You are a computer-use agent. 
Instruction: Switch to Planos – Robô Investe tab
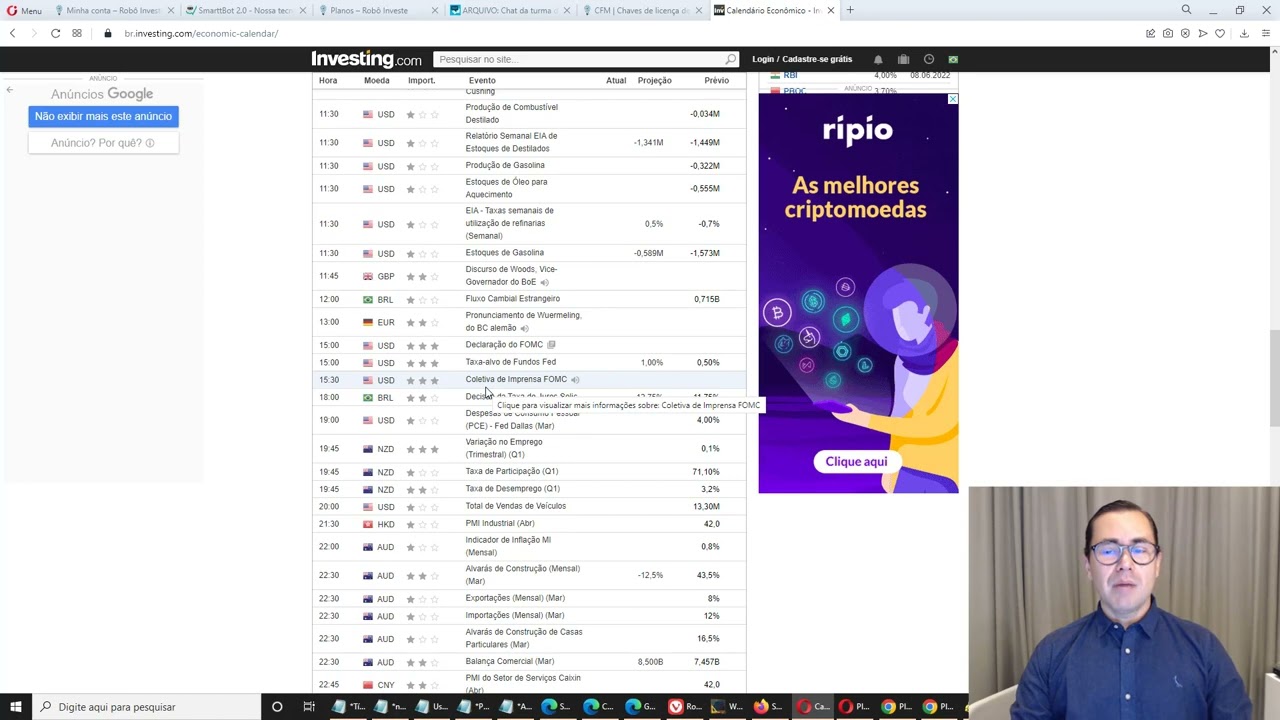[x=377, y=10]
